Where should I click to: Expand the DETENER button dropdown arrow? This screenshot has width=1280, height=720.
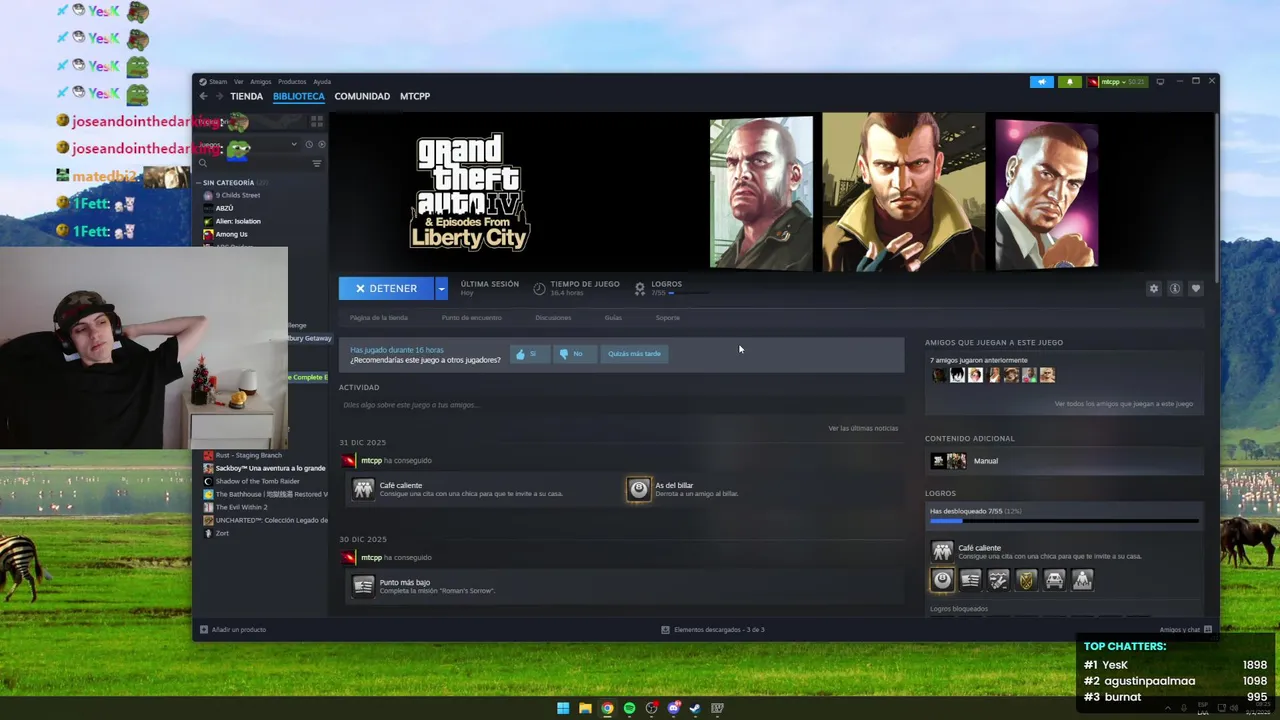441,288
